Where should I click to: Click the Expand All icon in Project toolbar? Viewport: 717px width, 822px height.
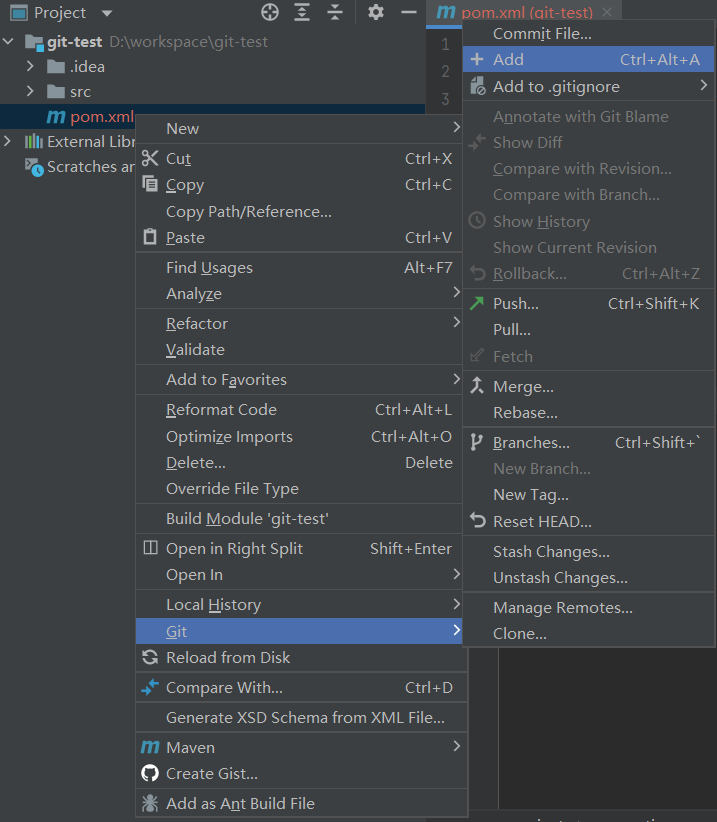pyautogui.click(x=302, y=12)
